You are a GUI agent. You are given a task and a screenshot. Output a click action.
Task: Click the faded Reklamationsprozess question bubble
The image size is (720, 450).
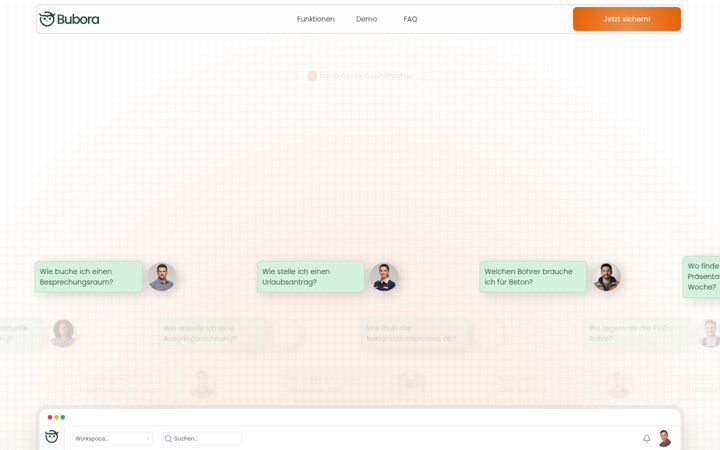coord(415,333)
